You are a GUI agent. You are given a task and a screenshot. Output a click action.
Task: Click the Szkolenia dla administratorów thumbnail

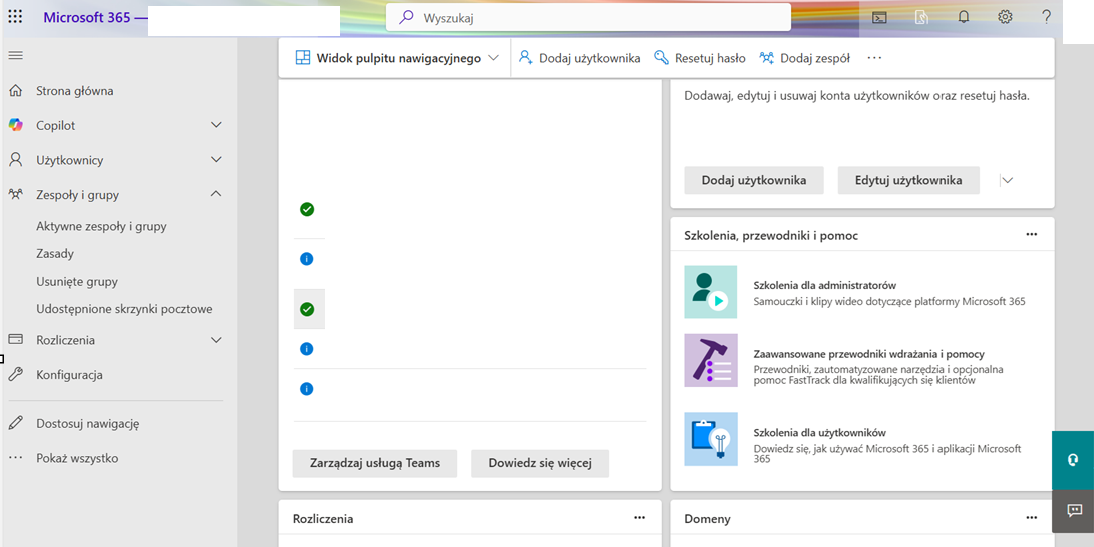710,292
